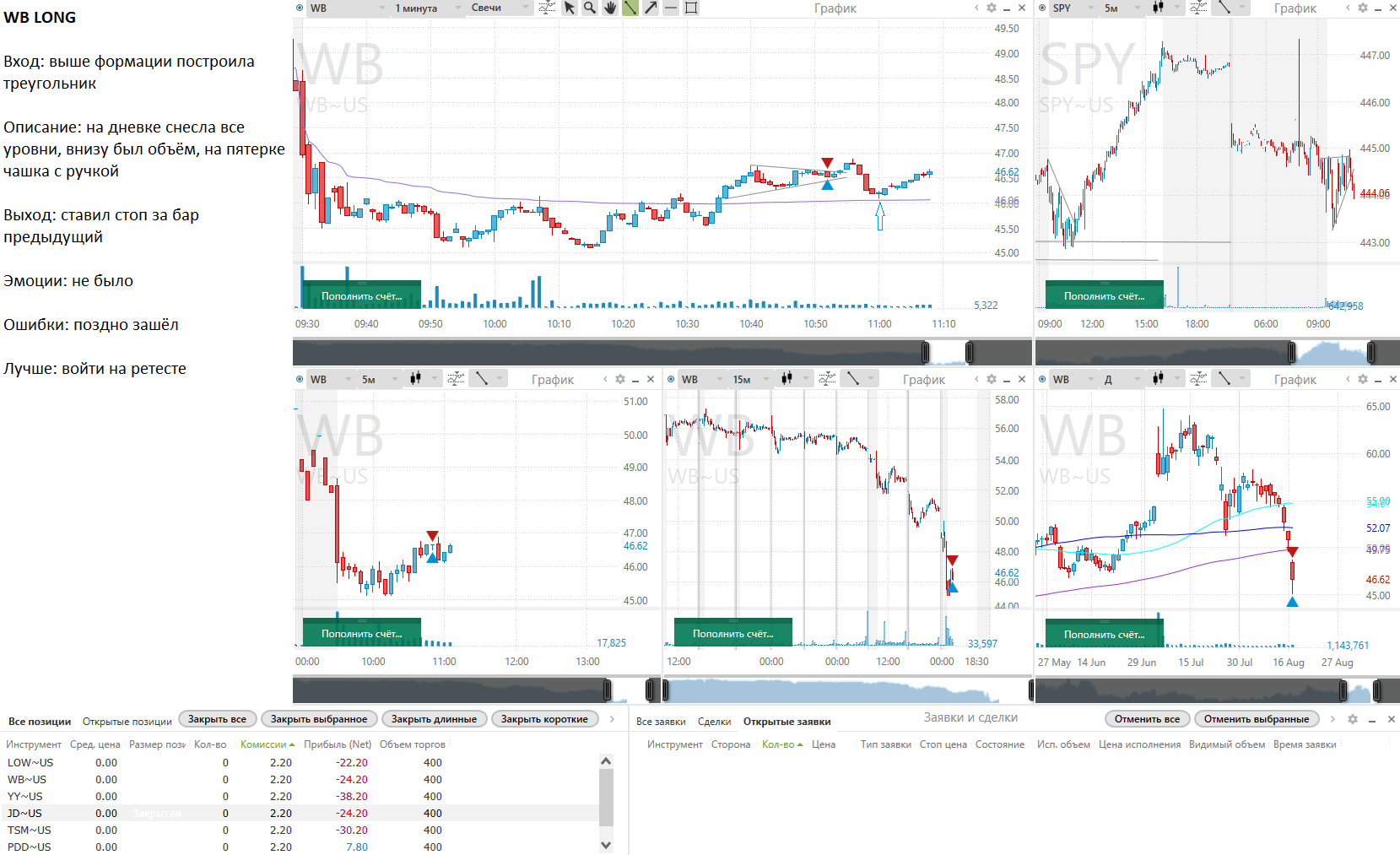Click Отменить все button
1400x855 pixels.
pos(1148,719)
